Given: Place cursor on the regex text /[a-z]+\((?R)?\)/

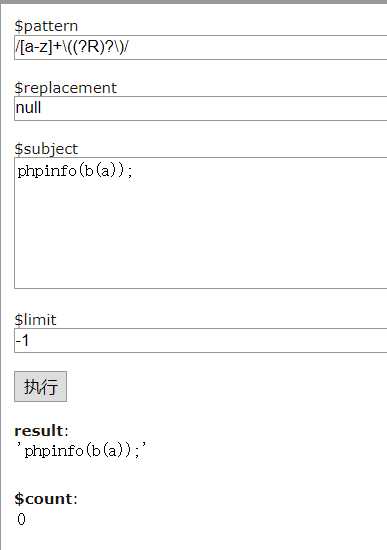Looking at the screenshot, I should click(72, 47).
